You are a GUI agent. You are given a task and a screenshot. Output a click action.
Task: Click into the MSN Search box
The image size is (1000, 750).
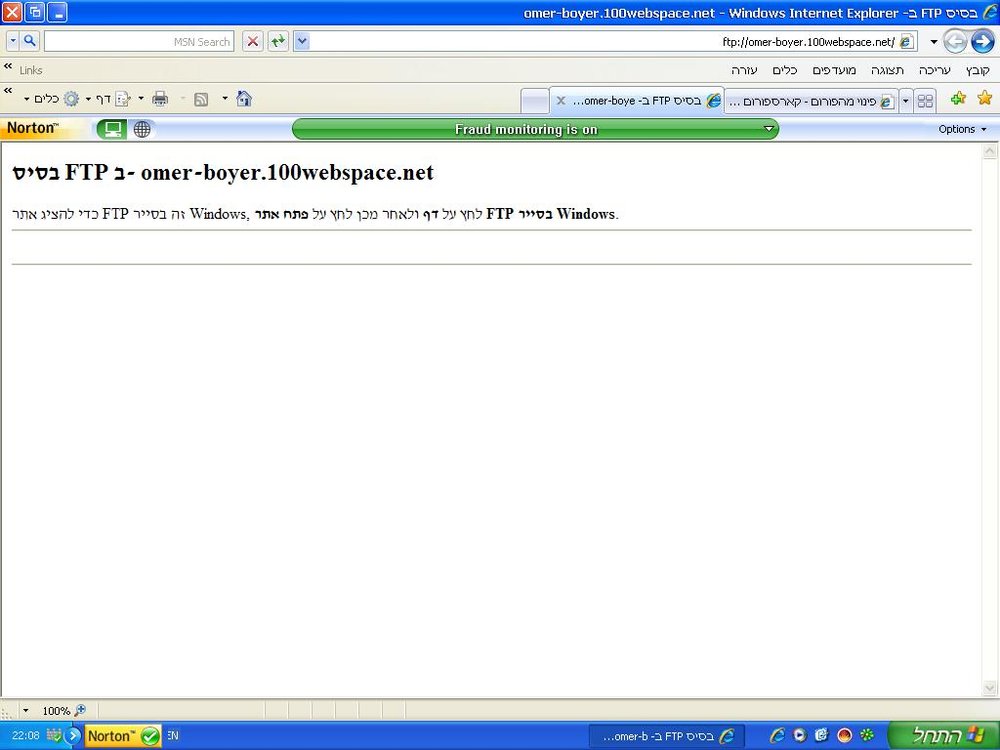coord(138,42)
